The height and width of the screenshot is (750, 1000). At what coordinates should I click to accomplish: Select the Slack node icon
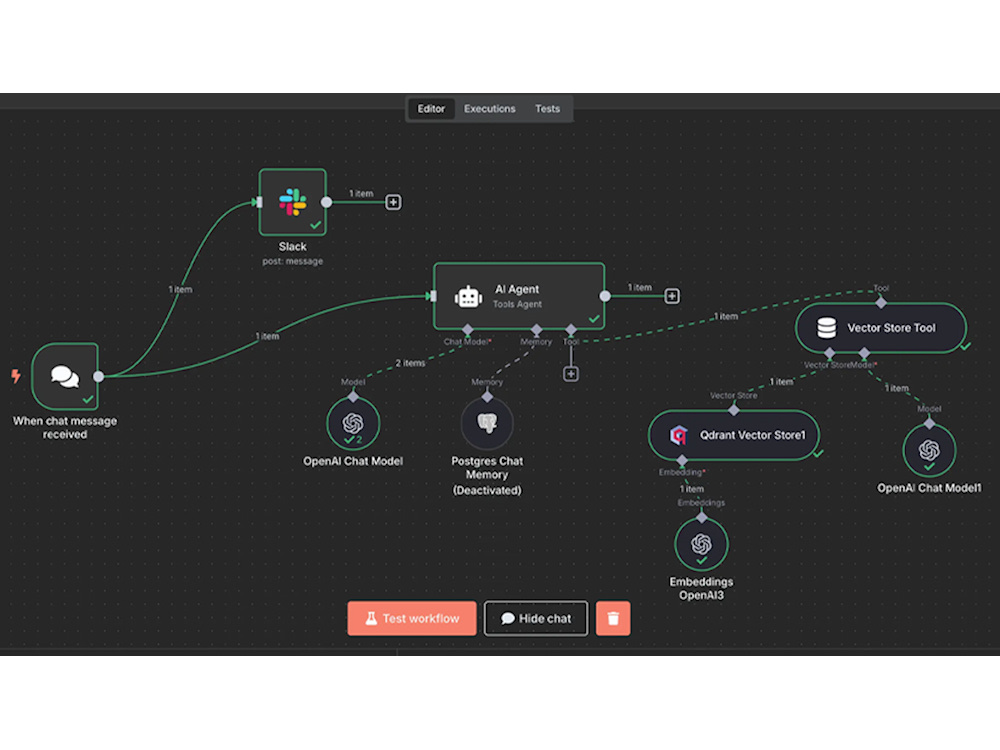point(293,202)
